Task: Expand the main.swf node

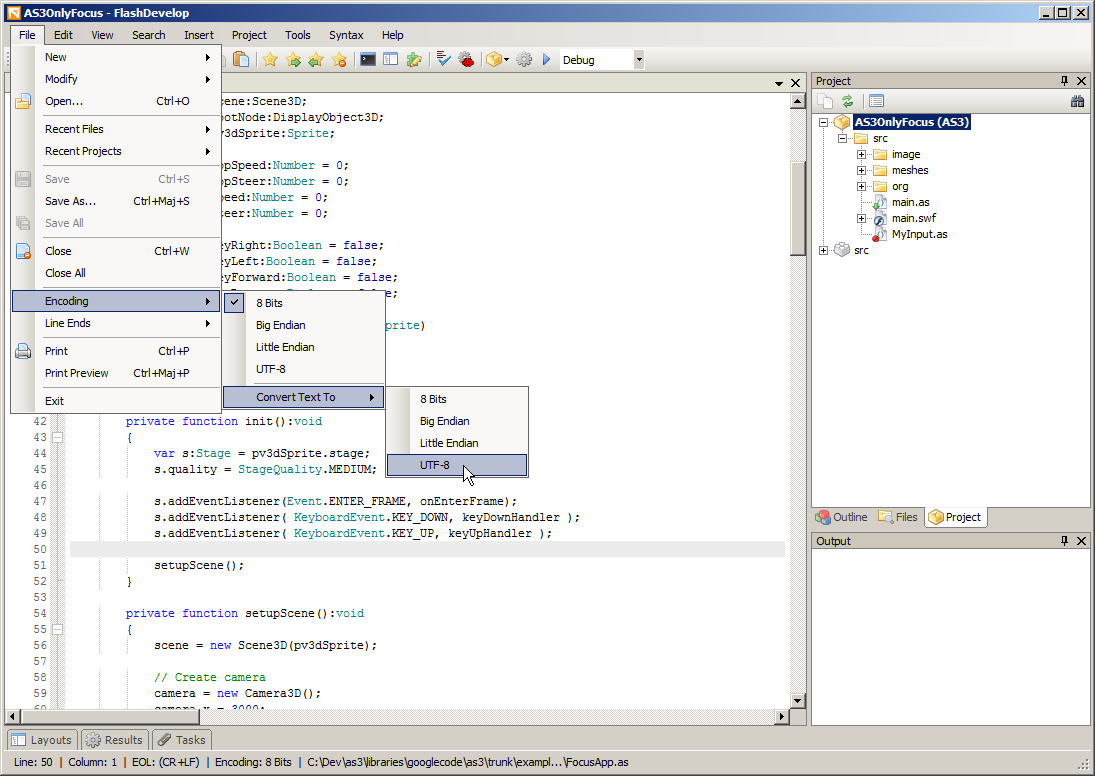Action: pos(861,219)
